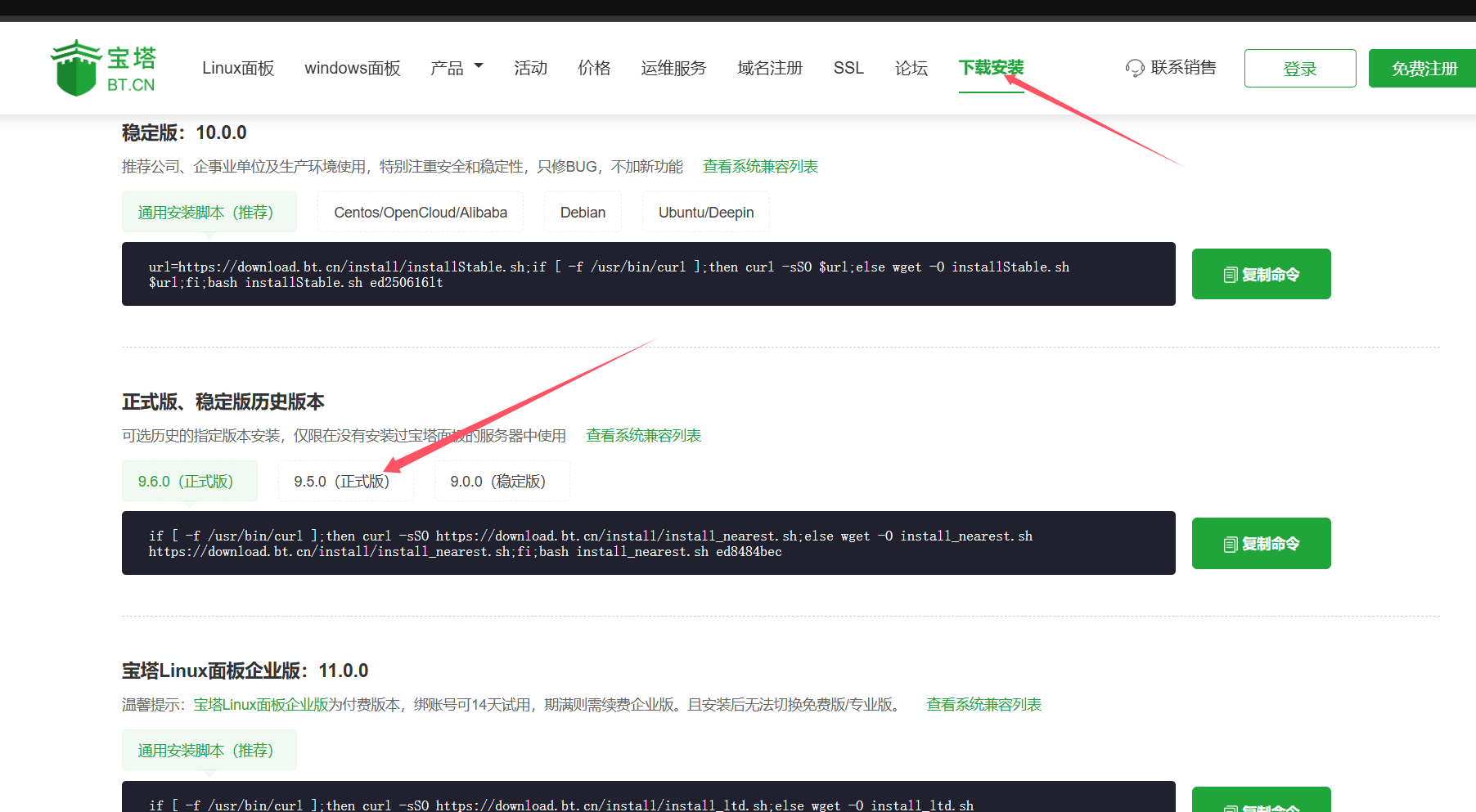
Task: Click the 稳定版：10.0.0 heading
Action: click(184, 132)
